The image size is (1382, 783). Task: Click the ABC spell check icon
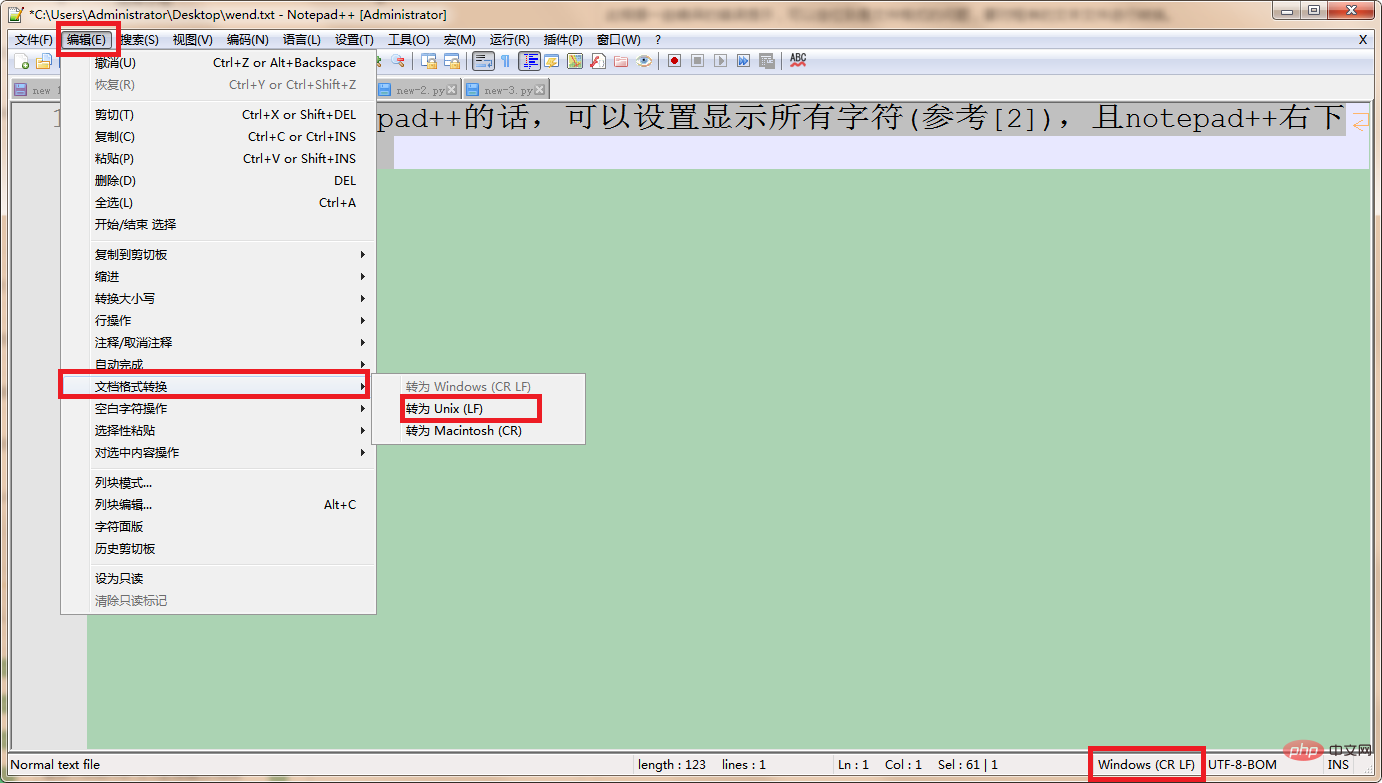(x=797, y=60)
